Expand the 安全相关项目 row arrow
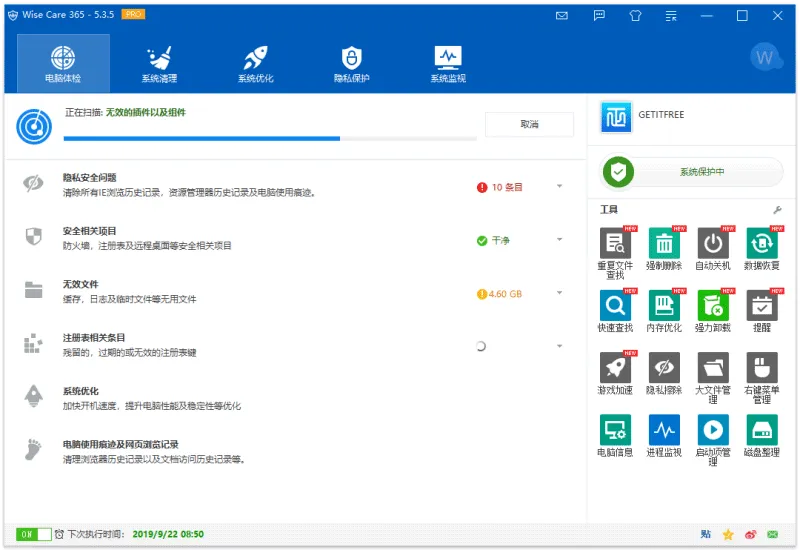 [560, 239]
